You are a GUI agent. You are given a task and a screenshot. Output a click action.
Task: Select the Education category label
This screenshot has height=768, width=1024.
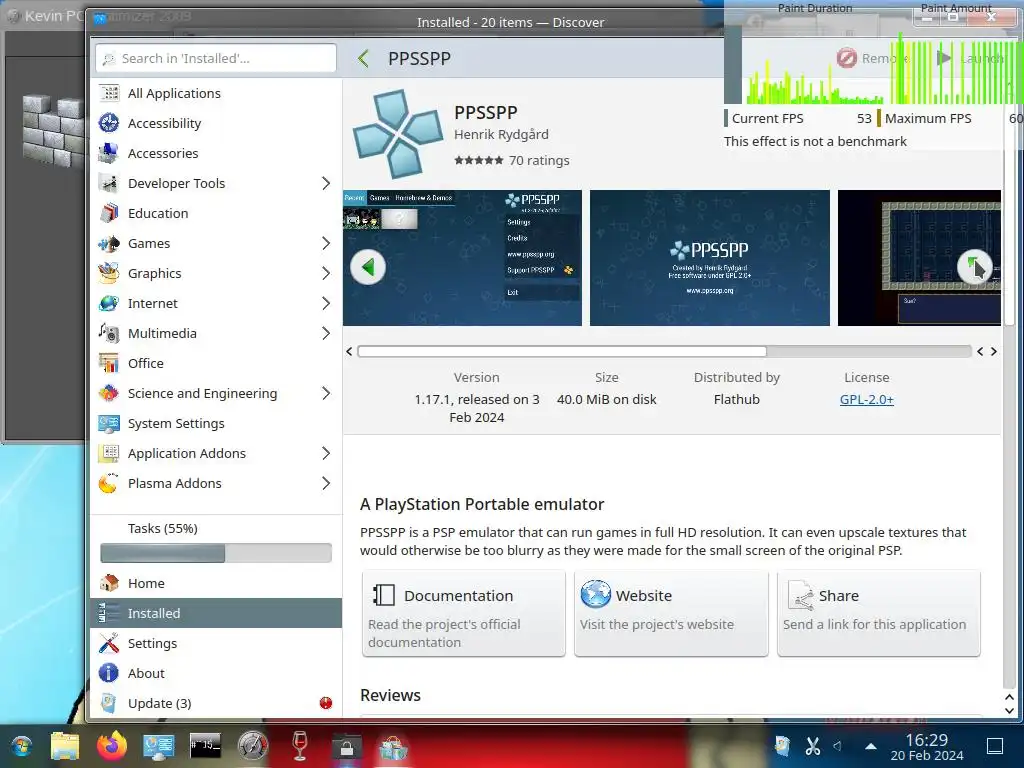158,214
